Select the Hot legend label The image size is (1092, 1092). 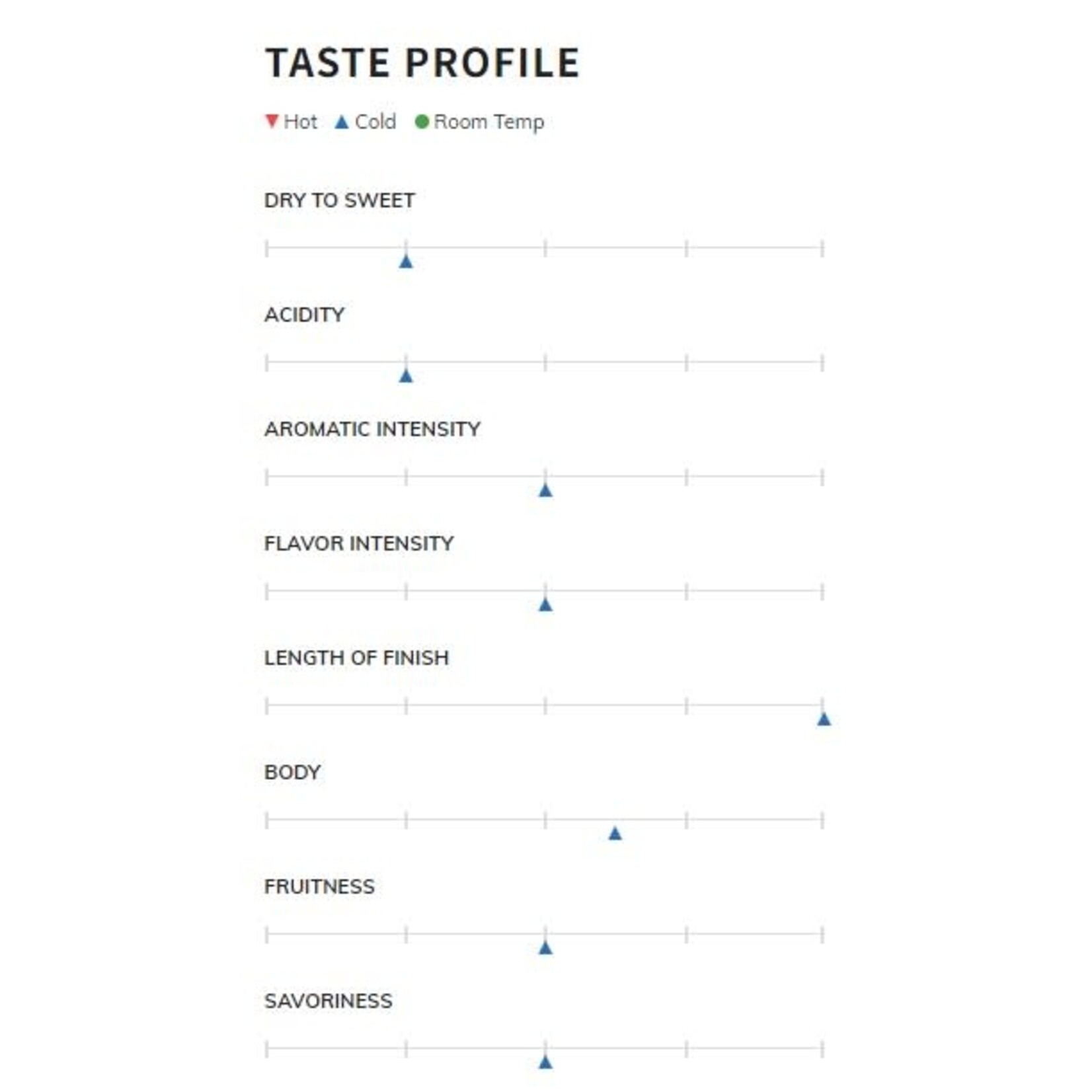coord(301,122)
